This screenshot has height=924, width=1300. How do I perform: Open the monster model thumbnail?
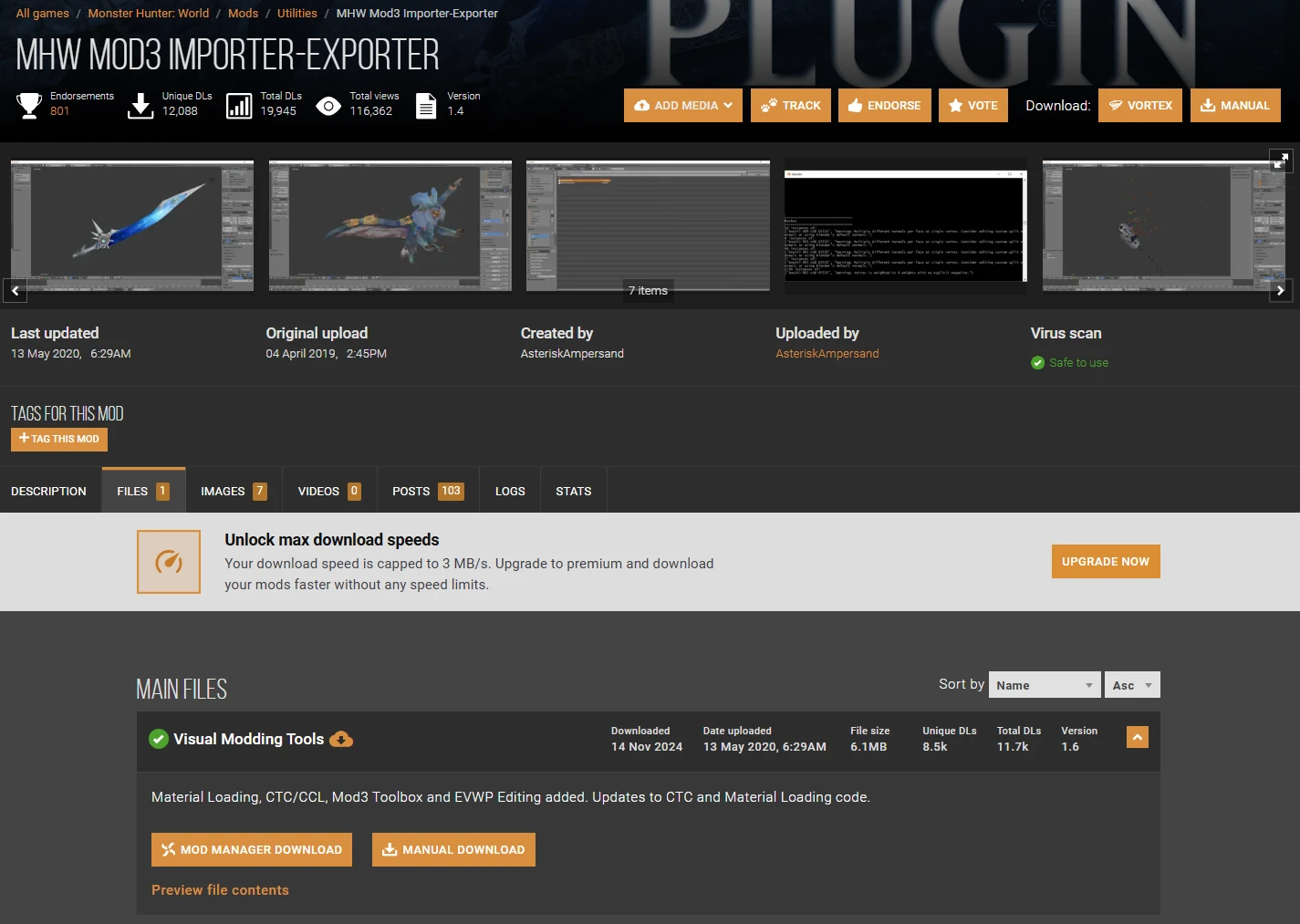(390, 225)
